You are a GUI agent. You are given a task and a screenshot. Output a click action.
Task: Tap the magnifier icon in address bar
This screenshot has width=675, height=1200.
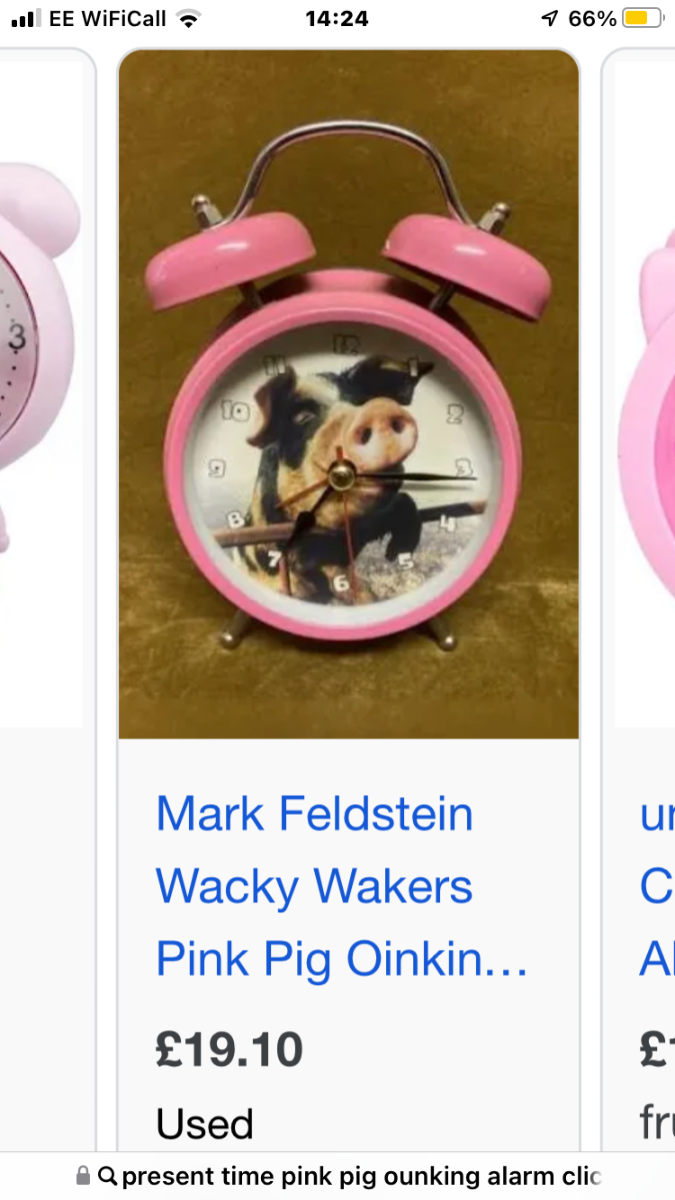[x=107, y=1176]
